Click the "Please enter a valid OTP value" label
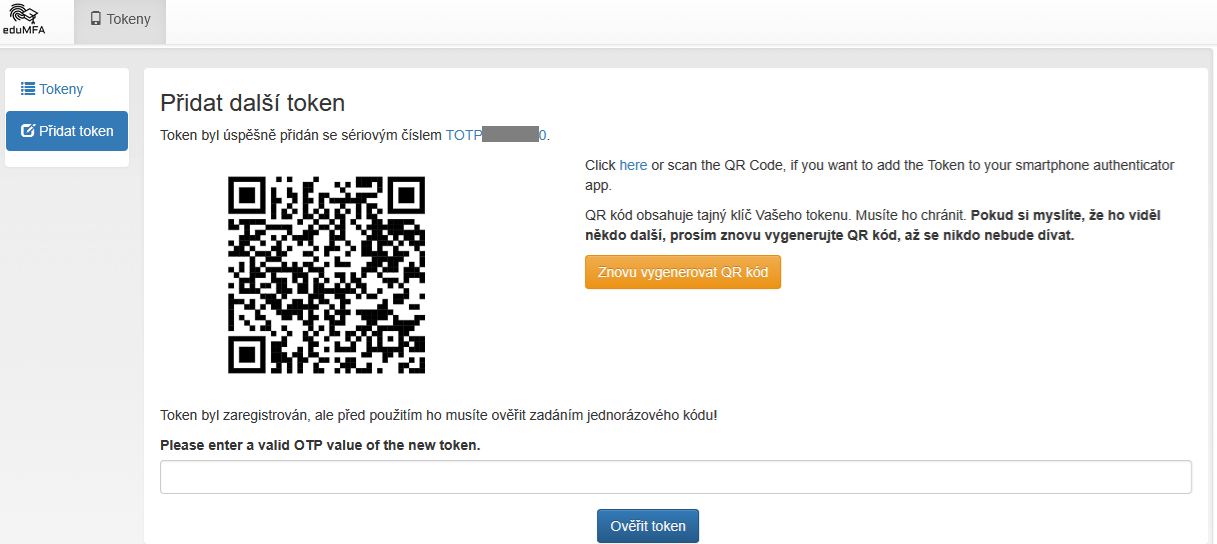This screenshot has width=1217, height=544. pos(320,445)
